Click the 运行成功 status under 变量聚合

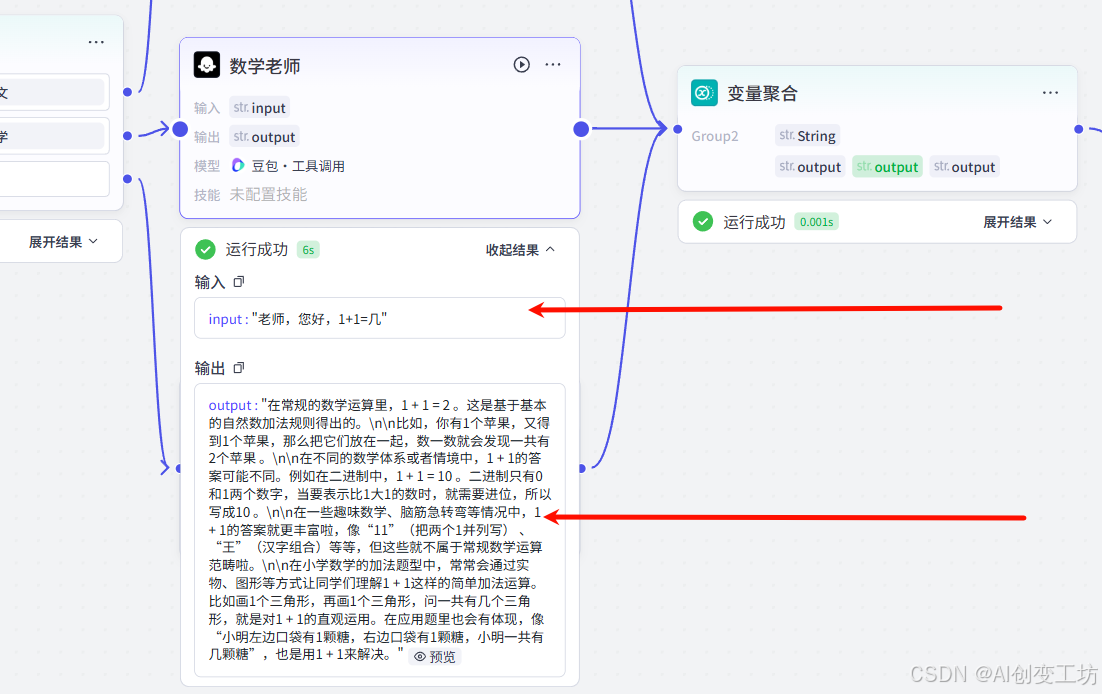tap(754, 222)
